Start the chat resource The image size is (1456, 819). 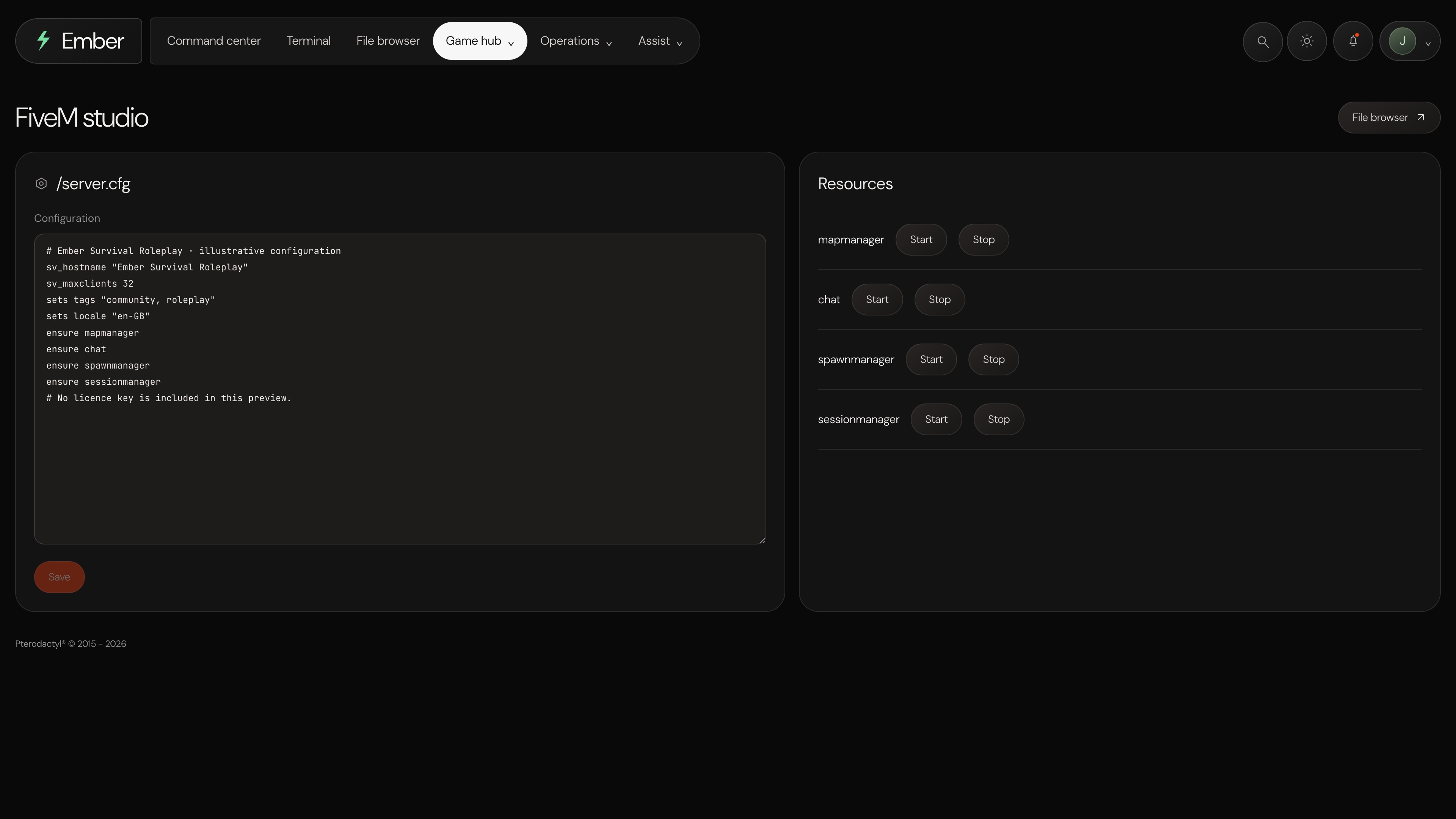(x=877, y=300)
